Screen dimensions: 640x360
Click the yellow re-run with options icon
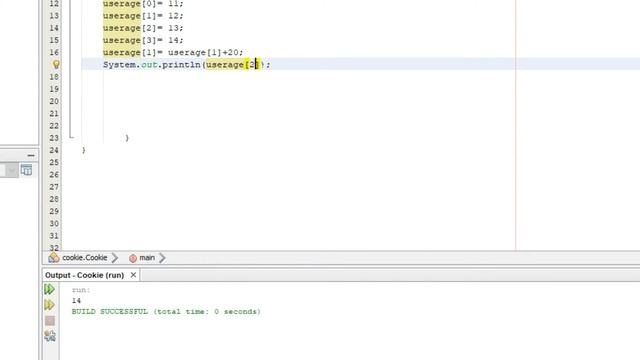coord(49,305)
